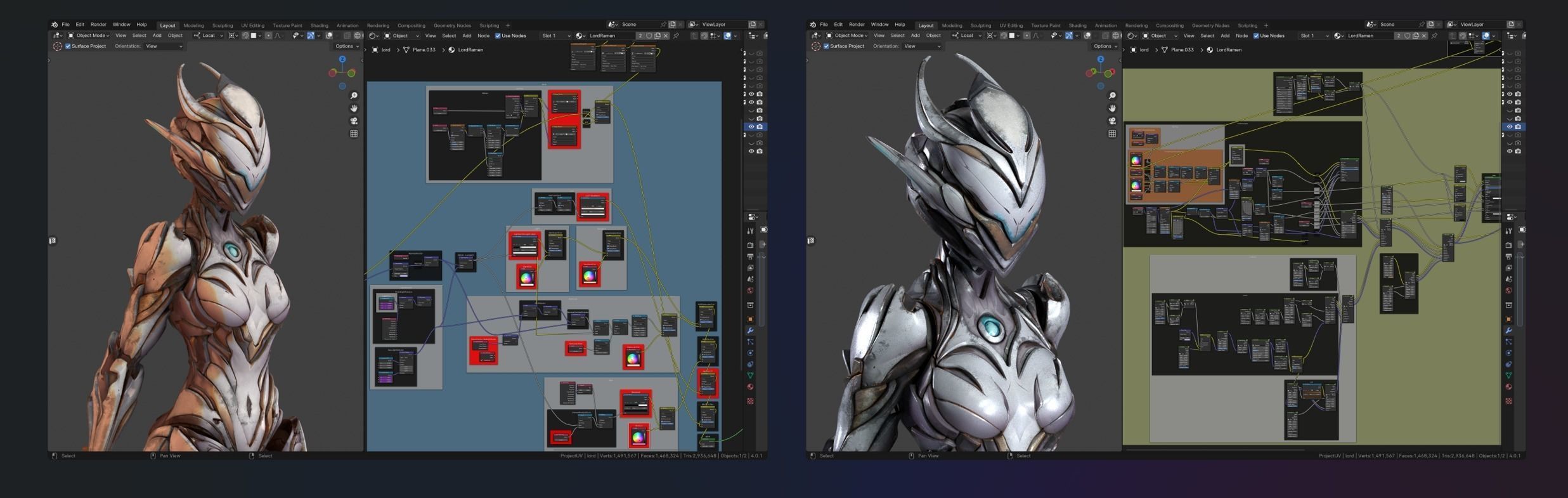Open Slot 1 dropdown in right window
This screenshot has height=498, width=1568.
(x=1314, y=36)
